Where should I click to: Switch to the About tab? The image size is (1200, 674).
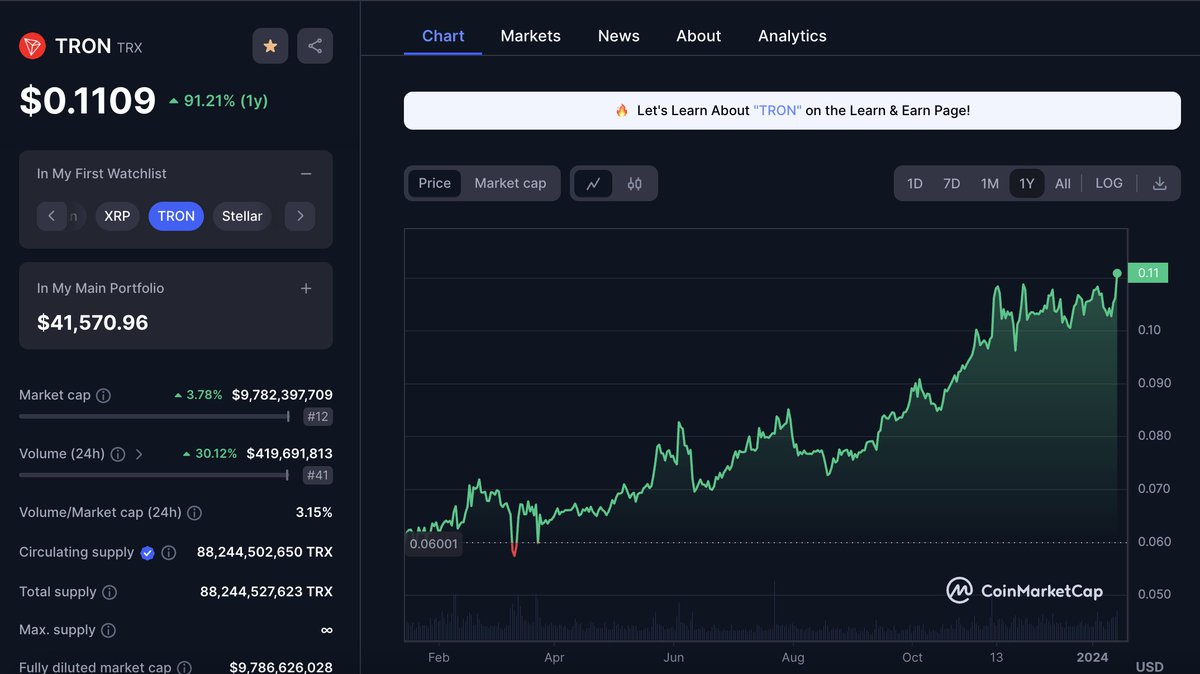698,36
